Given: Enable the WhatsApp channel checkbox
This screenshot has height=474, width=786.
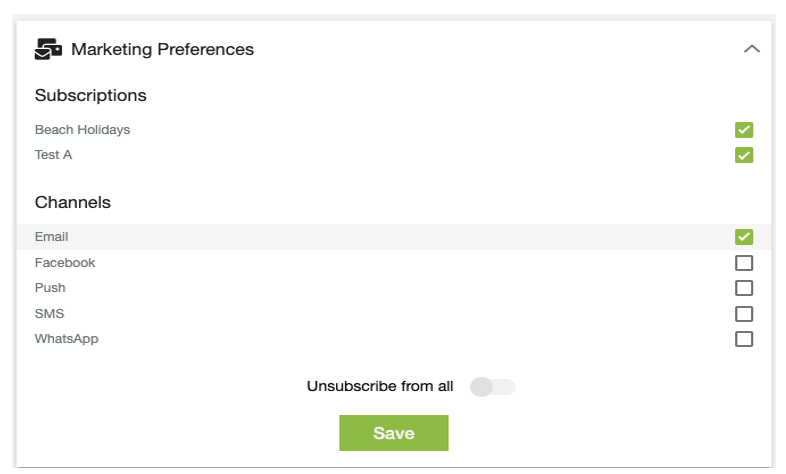Looking at the screenshot, I should coord(744,339).
